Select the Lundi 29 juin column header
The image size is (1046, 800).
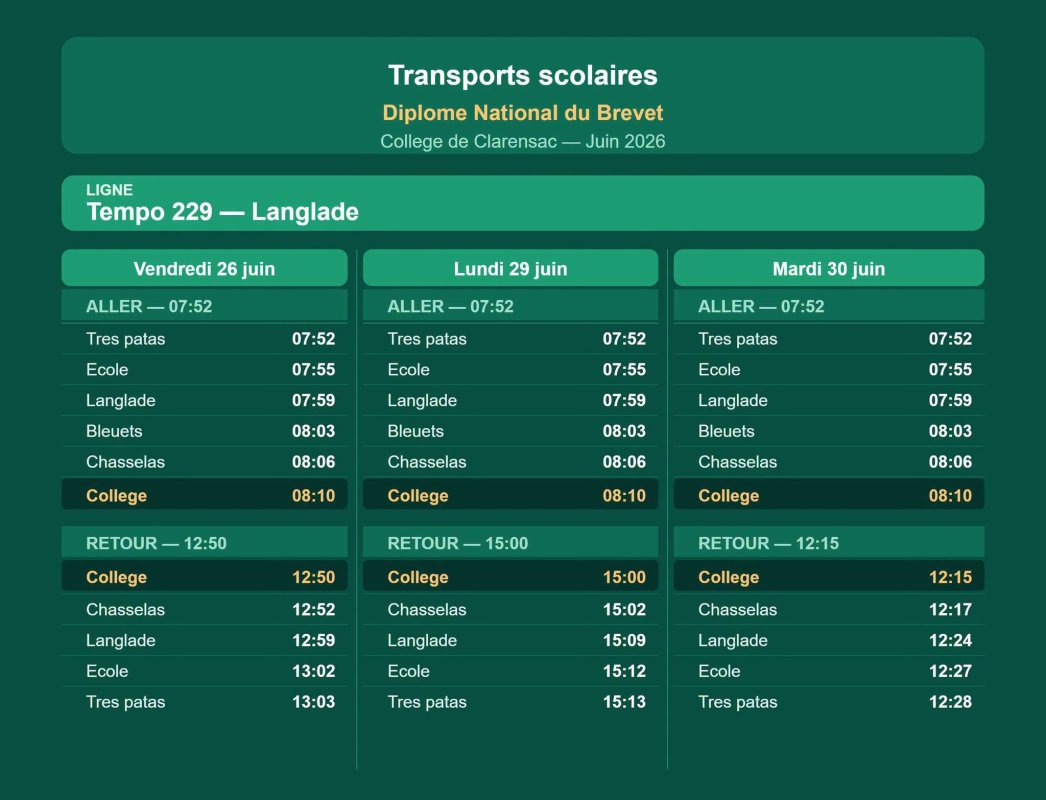point(510,268)
